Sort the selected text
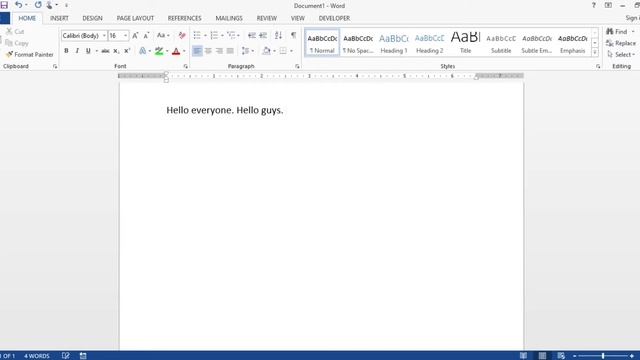 pos(278,36)
